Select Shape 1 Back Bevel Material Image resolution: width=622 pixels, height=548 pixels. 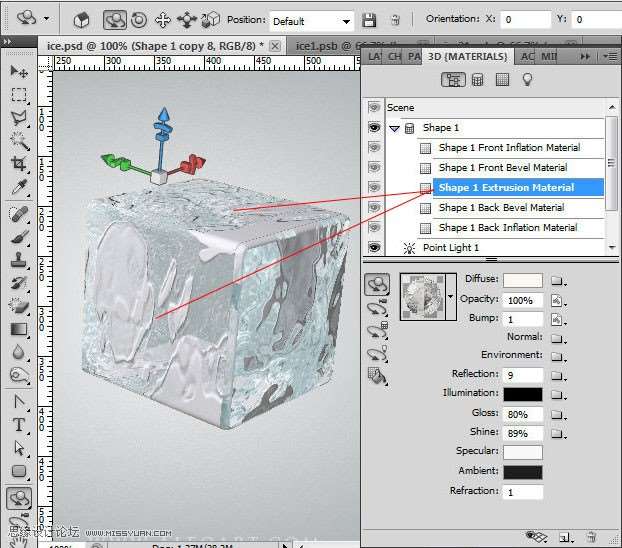coord(501,208)
